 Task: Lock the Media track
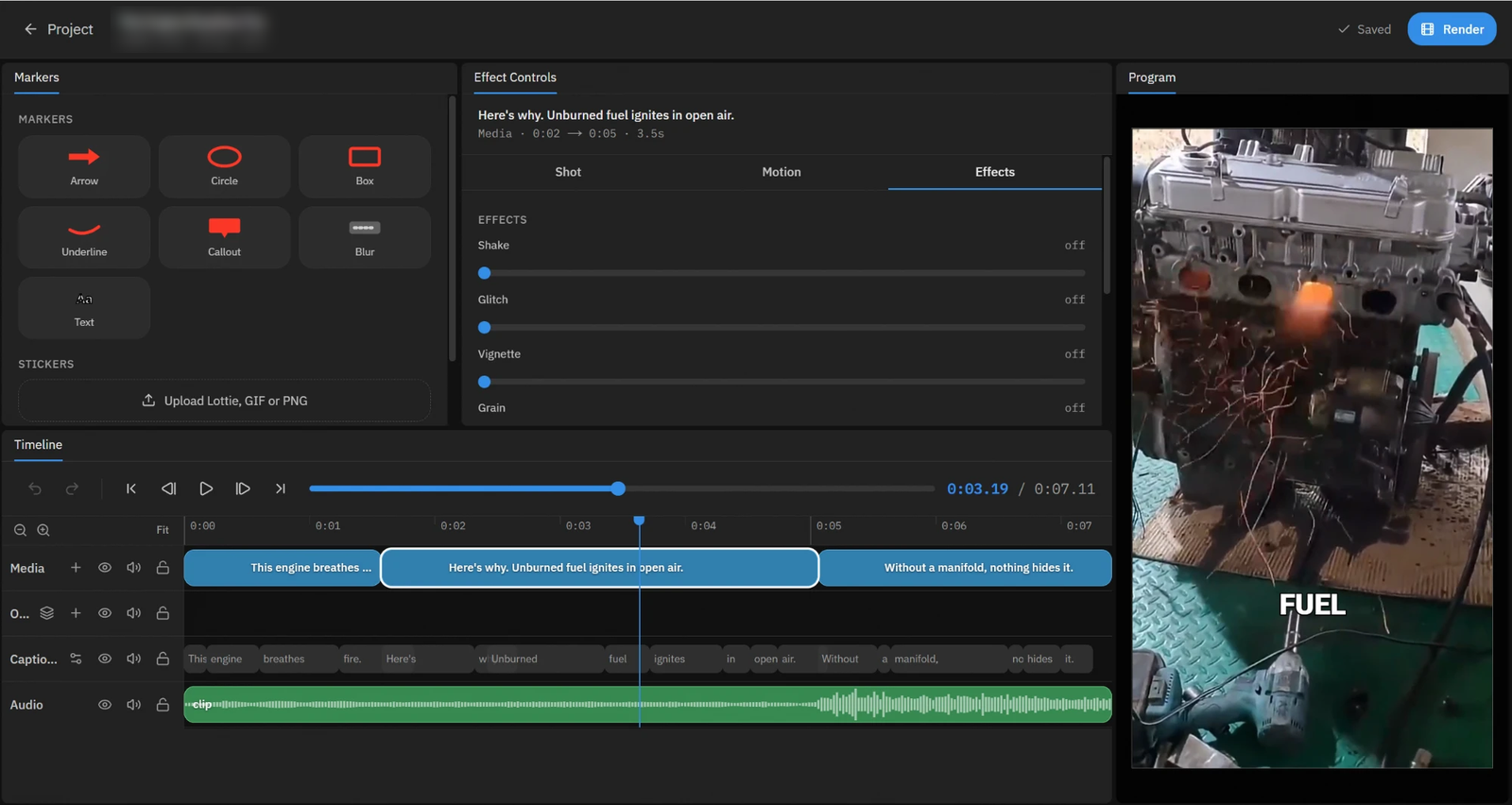coord(163,568)
